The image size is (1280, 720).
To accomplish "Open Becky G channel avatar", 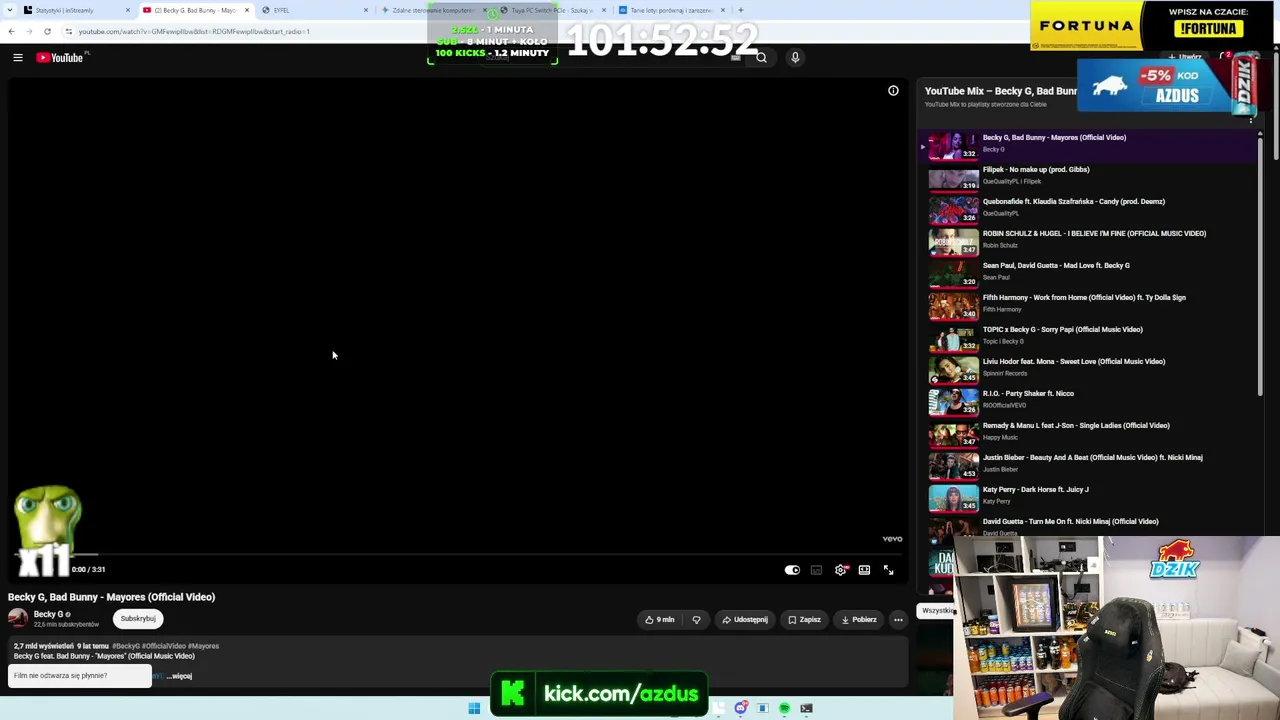I will pyautogui.click(x=18, y=619).
